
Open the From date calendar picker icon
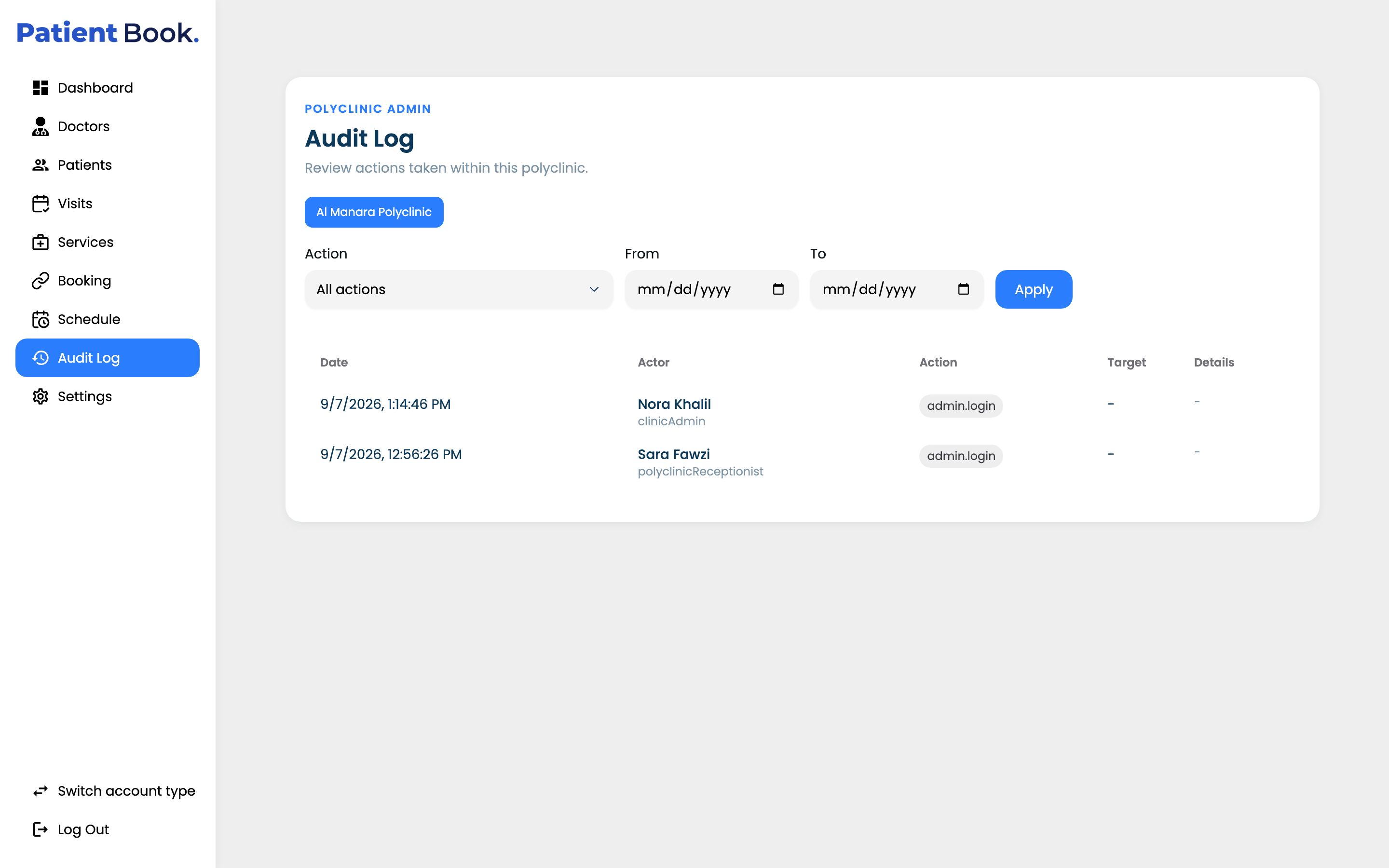[778, 289]
